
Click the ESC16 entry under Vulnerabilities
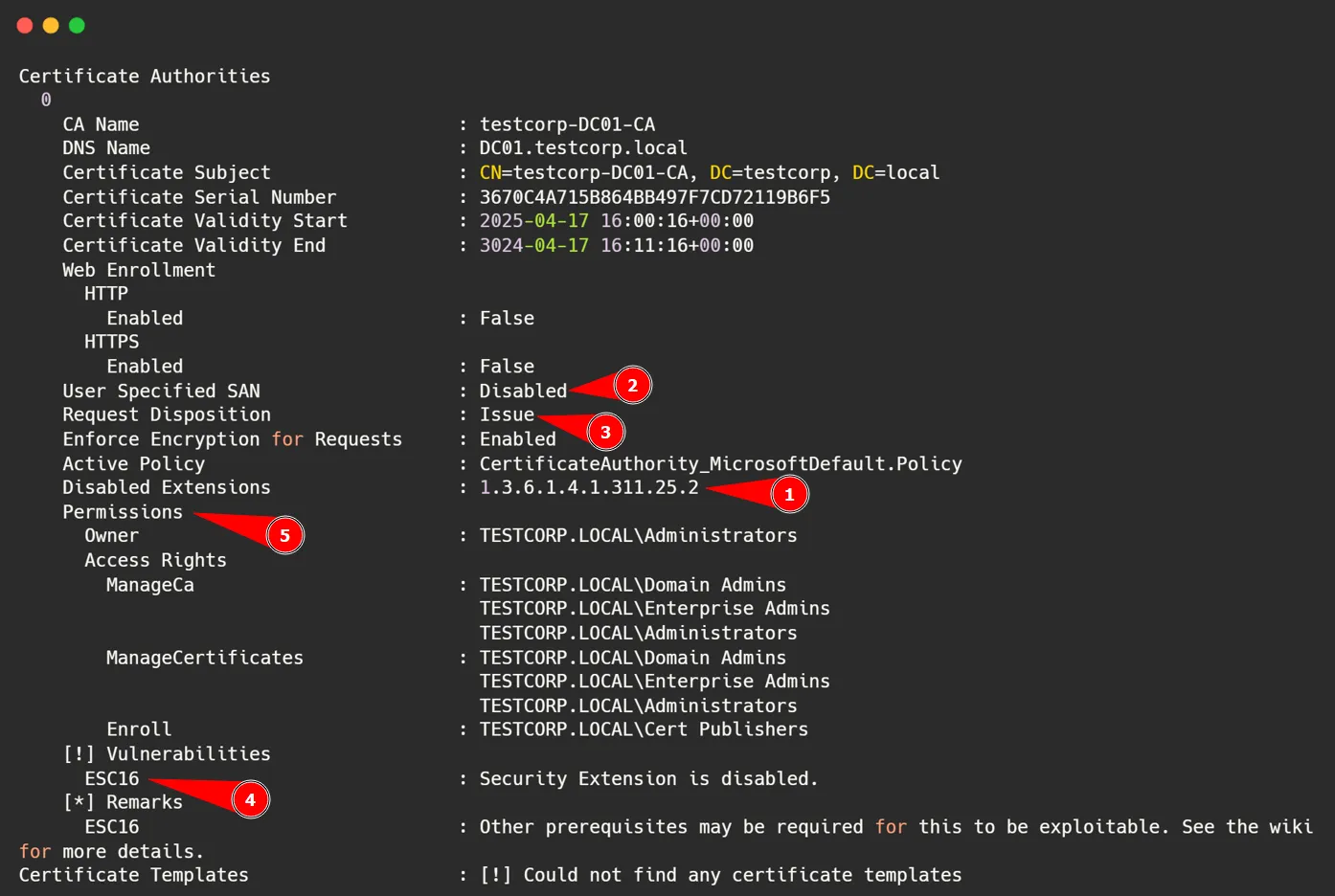[112, 778]
